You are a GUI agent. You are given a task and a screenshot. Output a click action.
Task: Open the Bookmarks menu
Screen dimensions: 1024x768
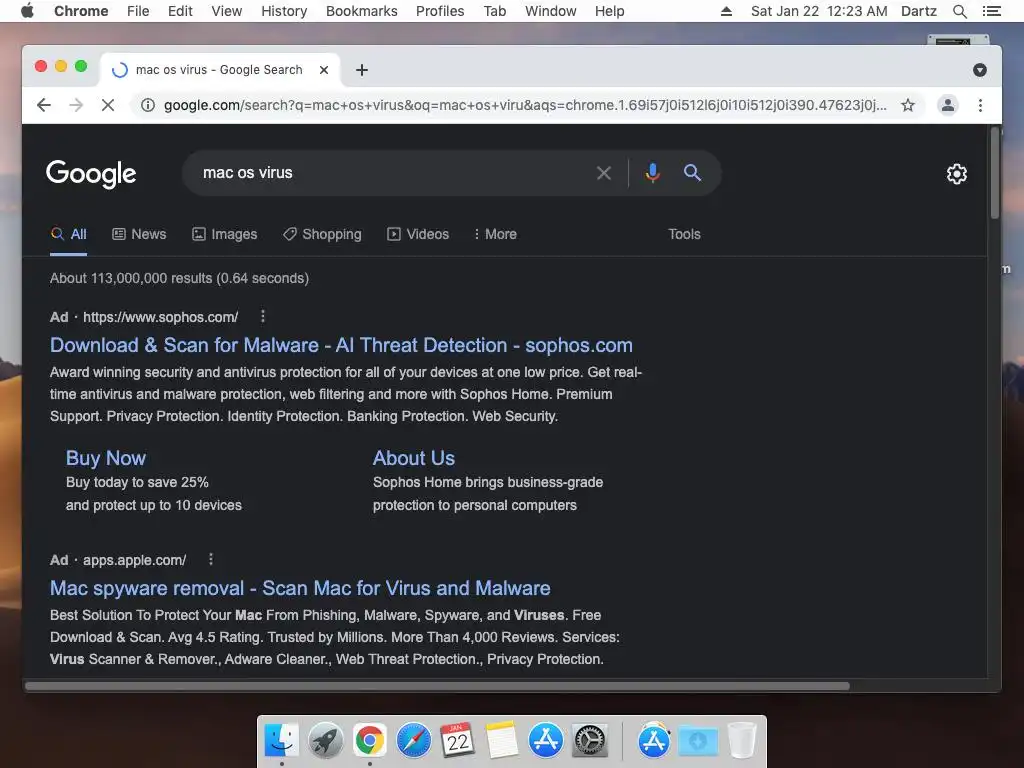(362, 11)
